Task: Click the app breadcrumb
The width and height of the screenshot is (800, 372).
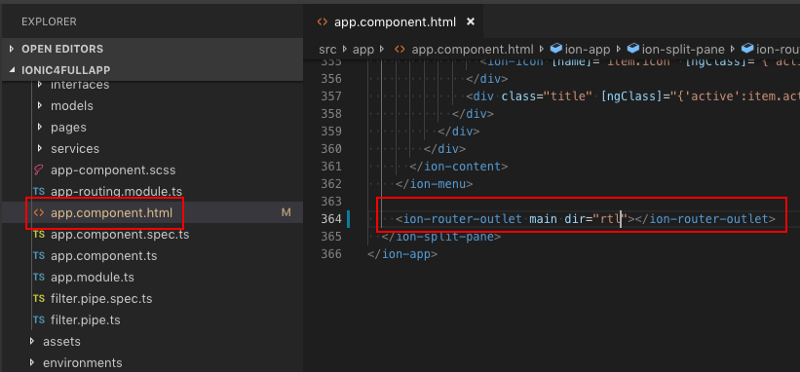Action: click(x=363, y=49)
